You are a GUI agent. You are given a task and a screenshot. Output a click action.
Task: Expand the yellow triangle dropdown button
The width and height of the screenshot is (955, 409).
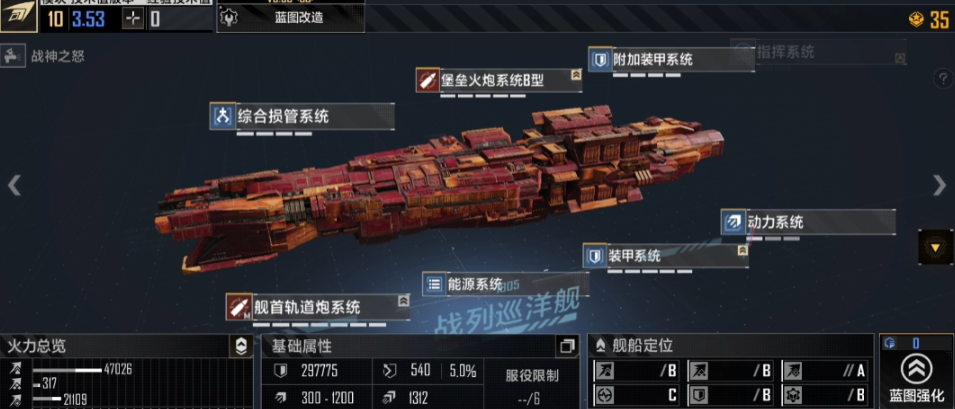[935, 246]
